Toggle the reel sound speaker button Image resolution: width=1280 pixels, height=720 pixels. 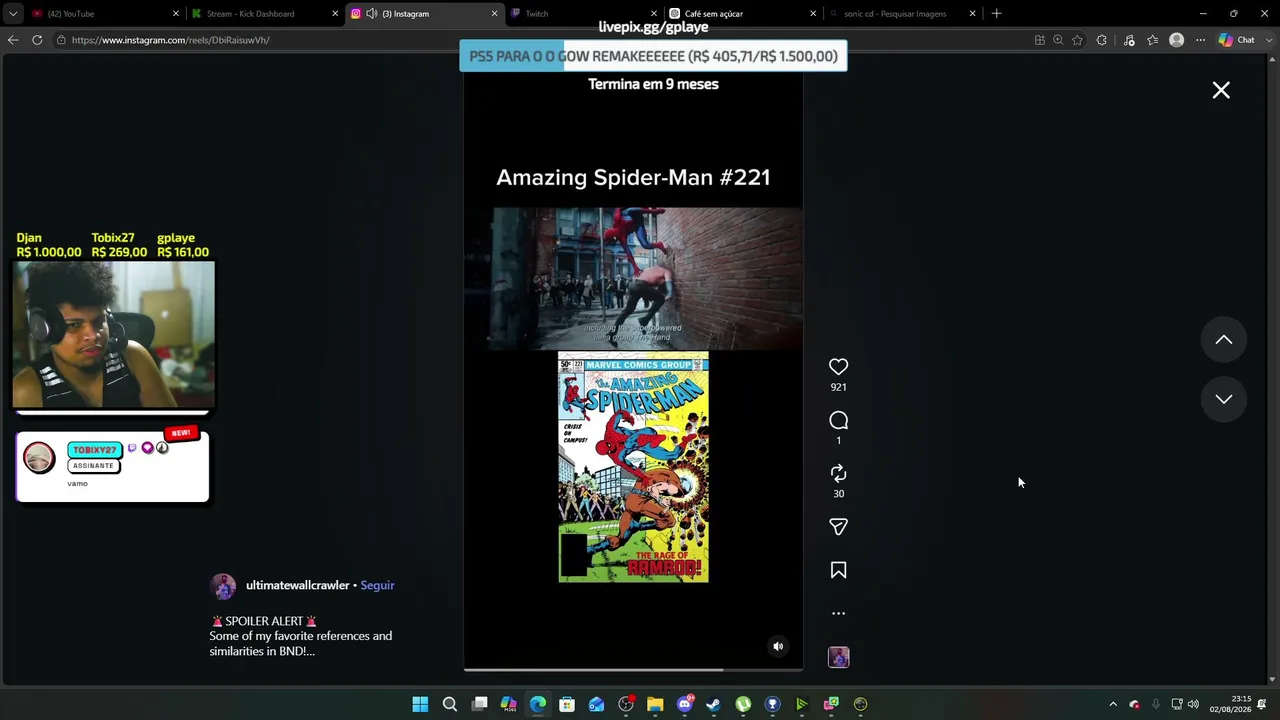[778, 646]
